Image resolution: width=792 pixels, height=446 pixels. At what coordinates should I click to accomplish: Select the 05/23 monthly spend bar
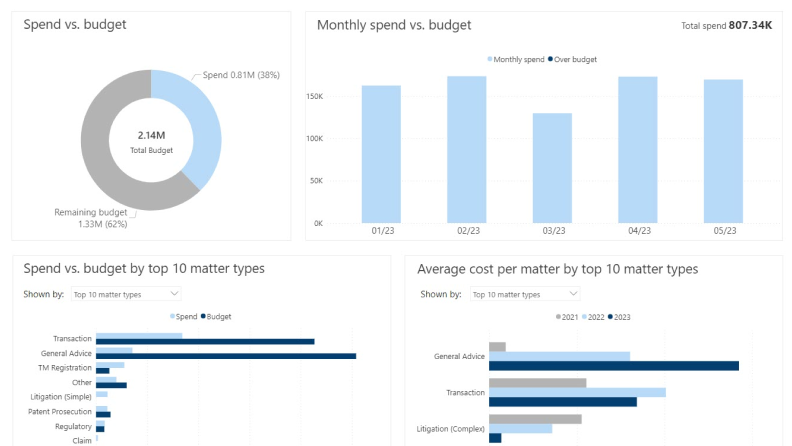point(723,151)
